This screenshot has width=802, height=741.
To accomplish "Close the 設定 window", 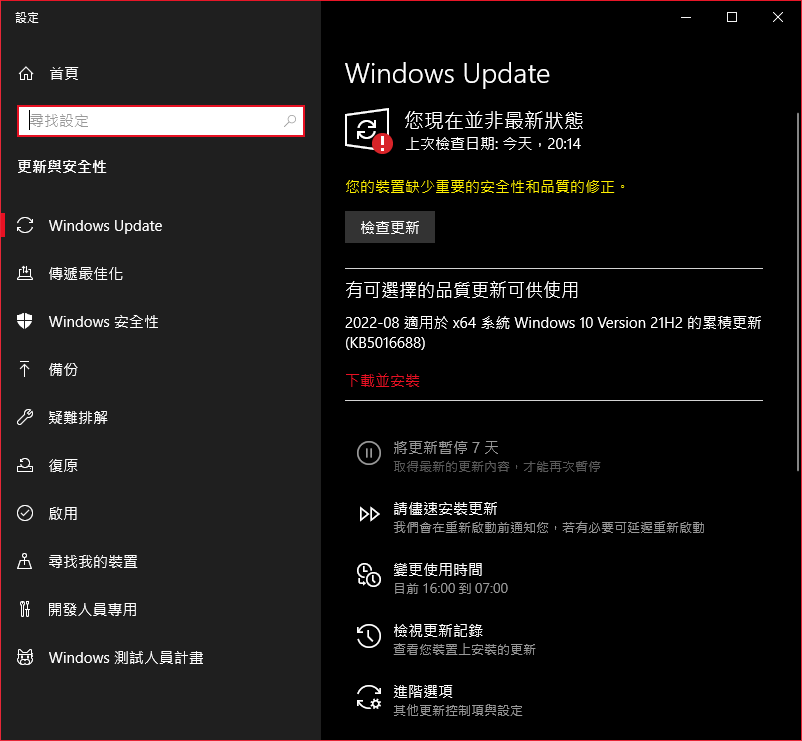I will click(x=778, y=17).
